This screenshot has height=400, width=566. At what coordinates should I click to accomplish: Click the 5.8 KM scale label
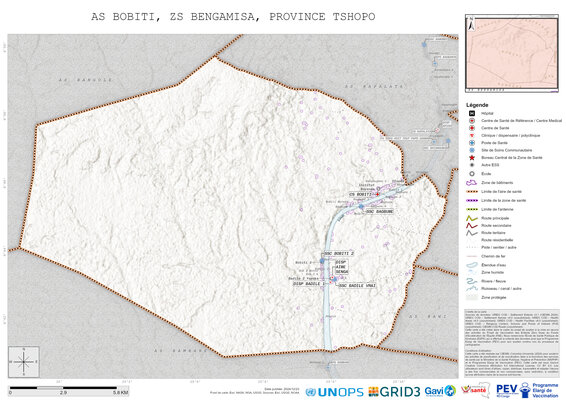click(x=120, y=393)
